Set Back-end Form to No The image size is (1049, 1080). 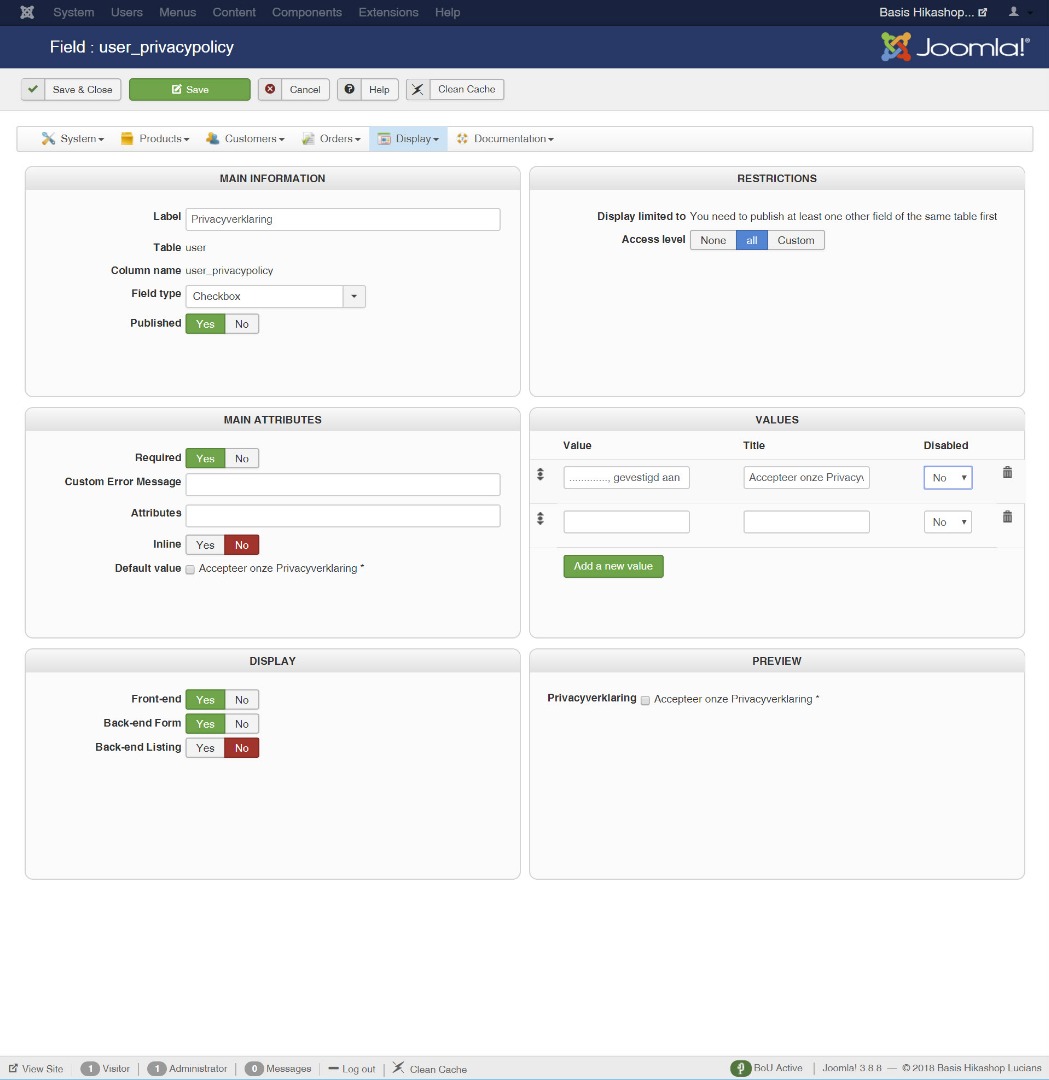[242, 724]
